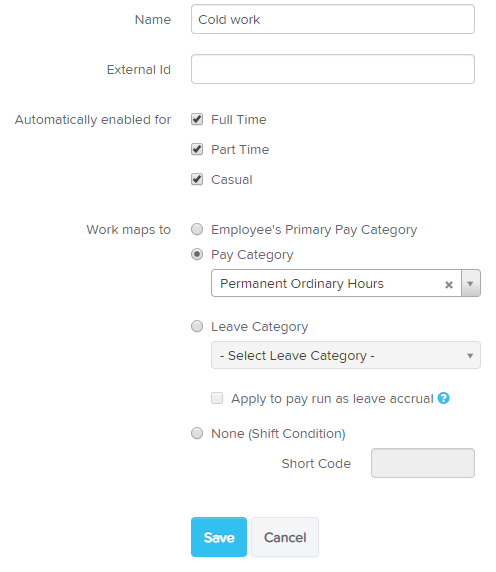The height and width of the screenshot is (572, 496).
Task: Click the Casual label text
Action: pos(232,179)
